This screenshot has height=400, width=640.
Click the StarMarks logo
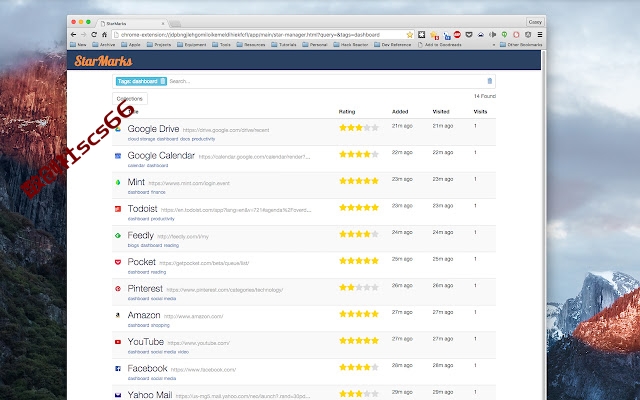(x=103, y=61)
